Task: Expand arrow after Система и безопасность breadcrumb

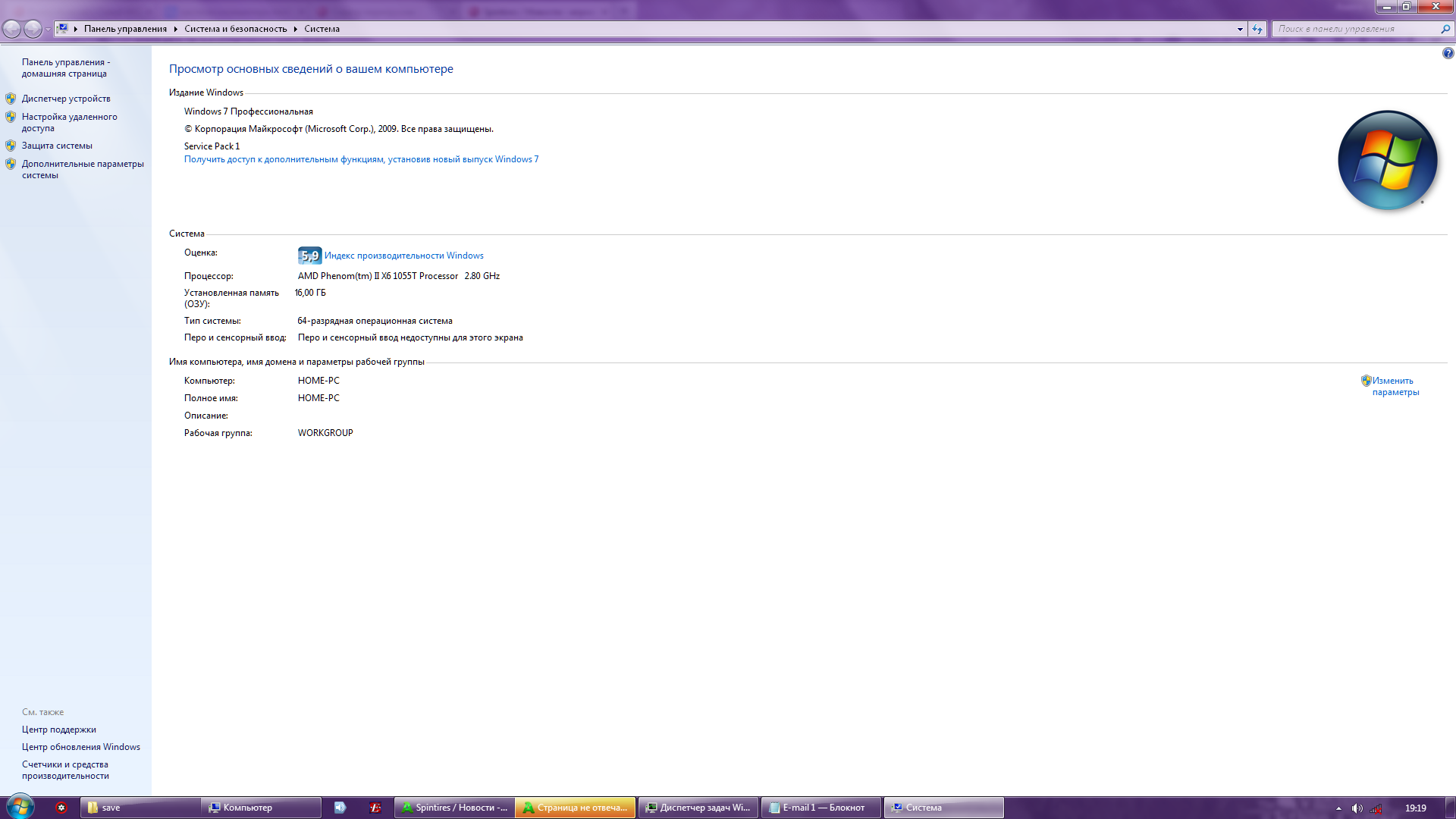Action: (x=295, y=29)
